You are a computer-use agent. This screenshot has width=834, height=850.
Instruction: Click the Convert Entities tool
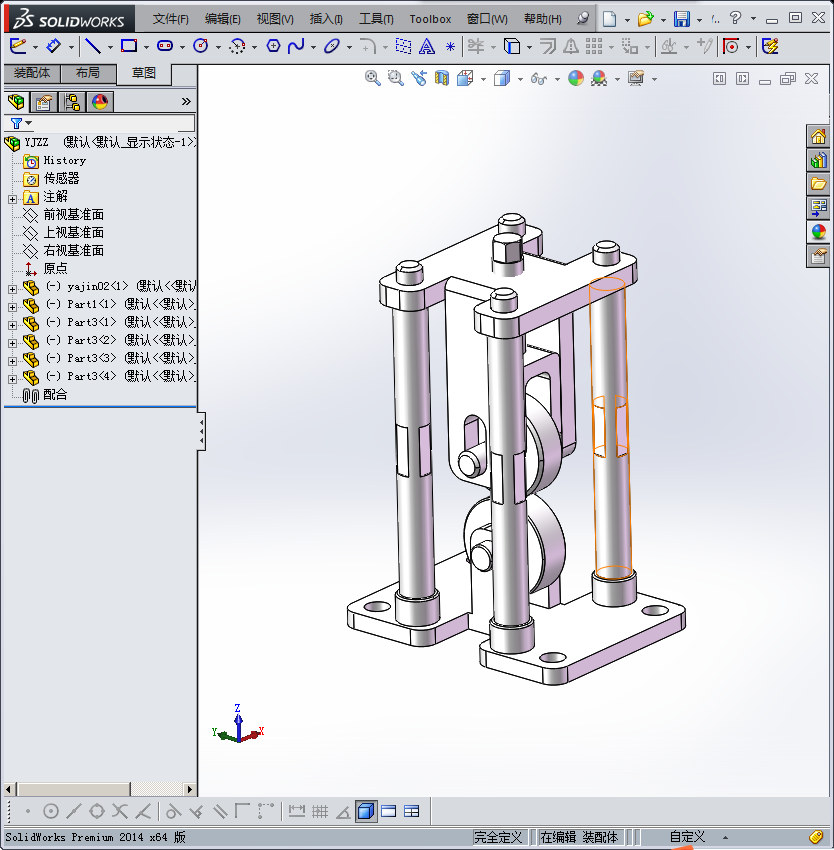[x=511, y=47]
